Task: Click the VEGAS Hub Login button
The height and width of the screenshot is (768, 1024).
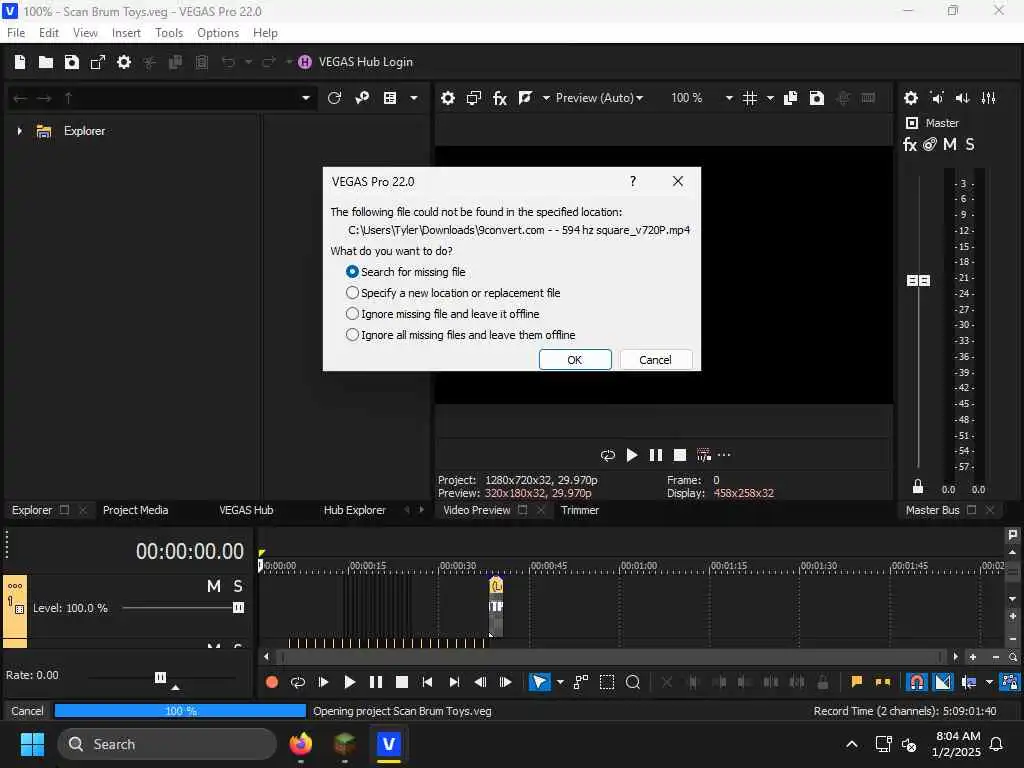Action: tap(355, 62)
